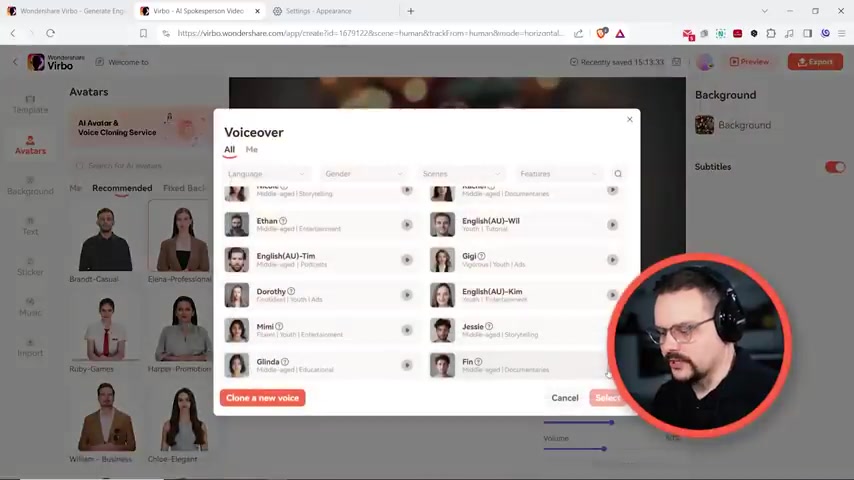Click the Search for AI avatars field
The width and height of the screenshot is (854, 480).
pyautogui.click(x=140, y=166)
